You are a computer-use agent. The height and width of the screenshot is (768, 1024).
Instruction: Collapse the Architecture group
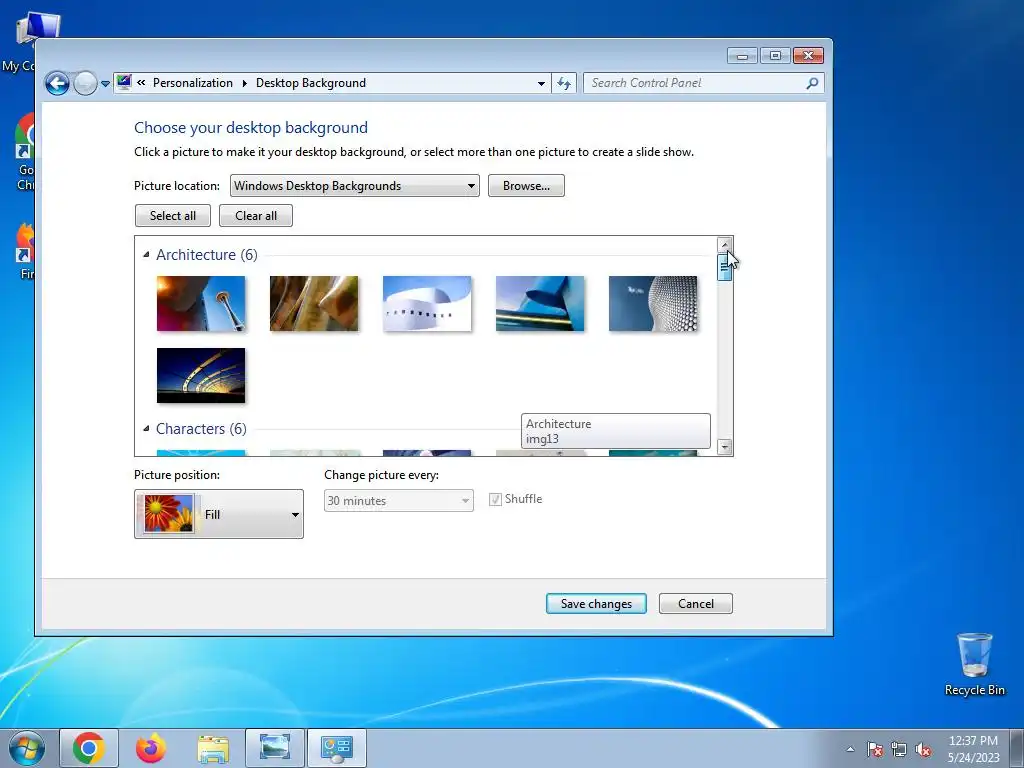(x=146, y=255)
